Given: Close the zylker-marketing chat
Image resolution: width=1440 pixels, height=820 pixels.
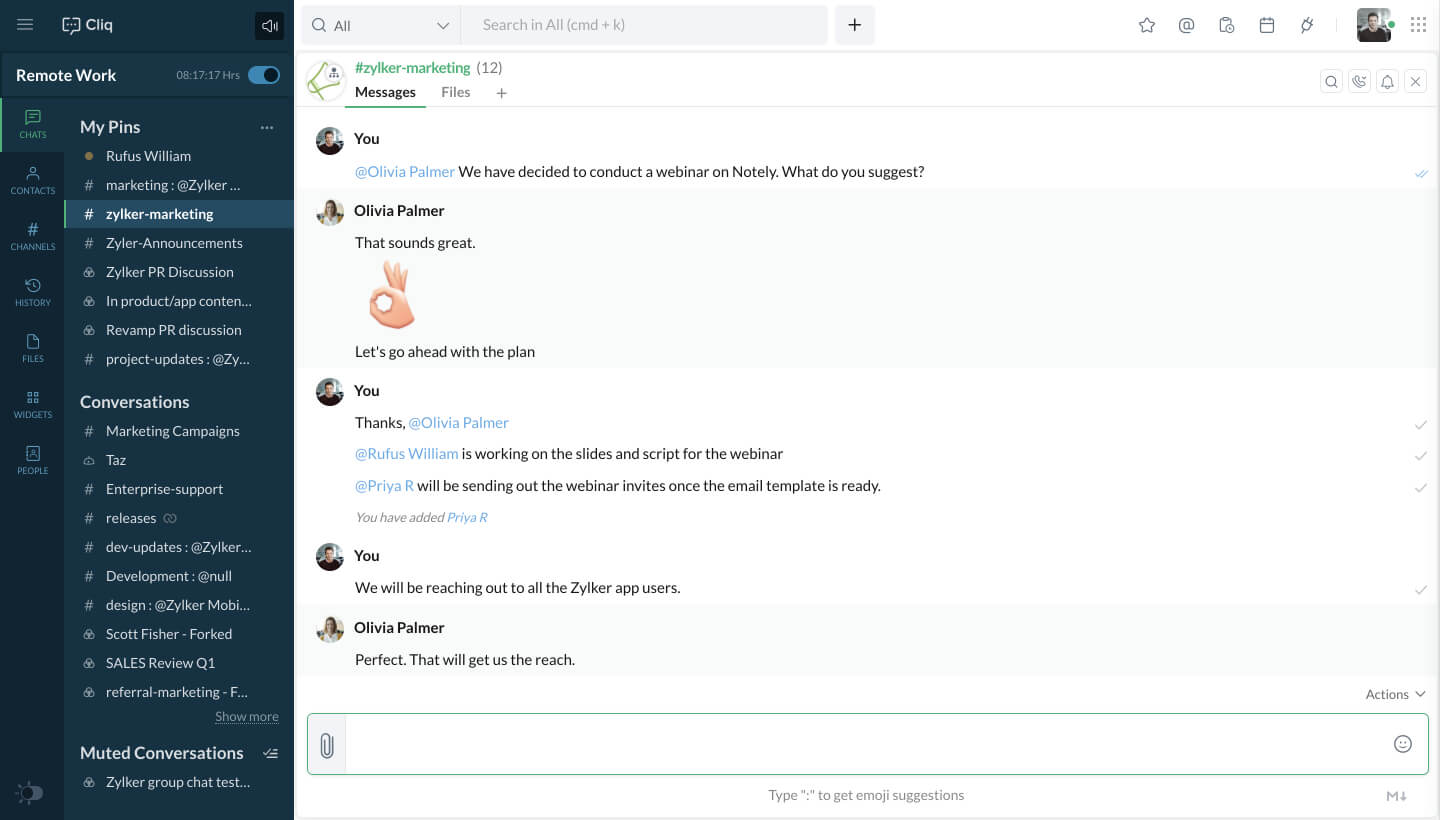Looking at the screenshot, I should tap(1415, 82).
